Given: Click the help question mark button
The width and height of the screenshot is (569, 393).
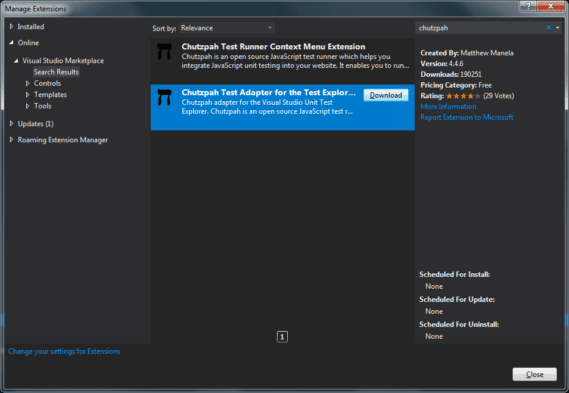Looking at the screenshot, I should coord(528,6).
